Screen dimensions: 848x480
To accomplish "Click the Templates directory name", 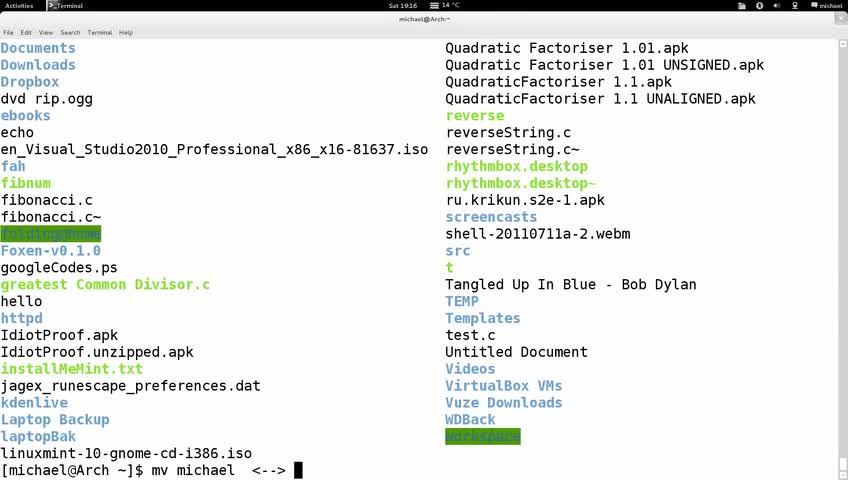I will (482, 318).
